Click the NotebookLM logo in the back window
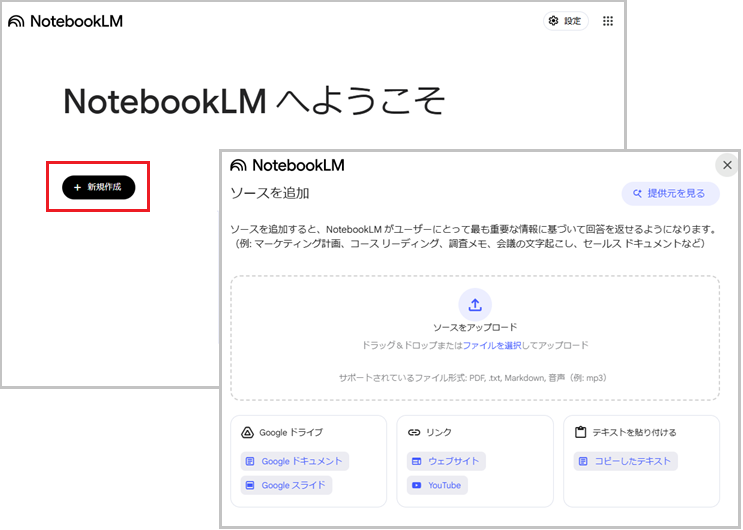The height and width of the screenshot is (530, 743). pyautogui.click(x=65, y=21)
